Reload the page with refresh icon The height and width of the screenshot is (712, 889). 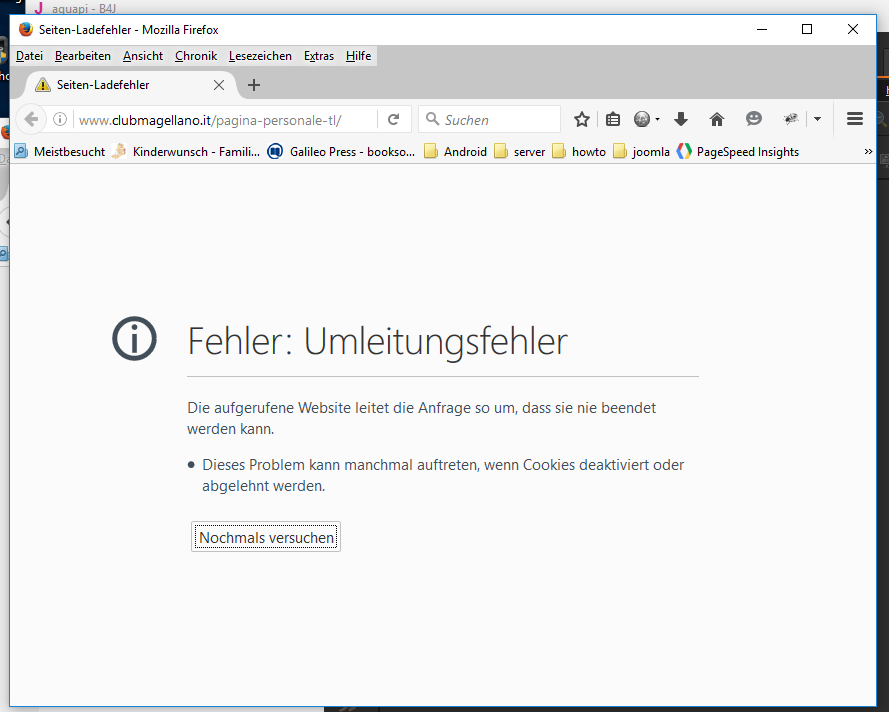coord(393,120)
